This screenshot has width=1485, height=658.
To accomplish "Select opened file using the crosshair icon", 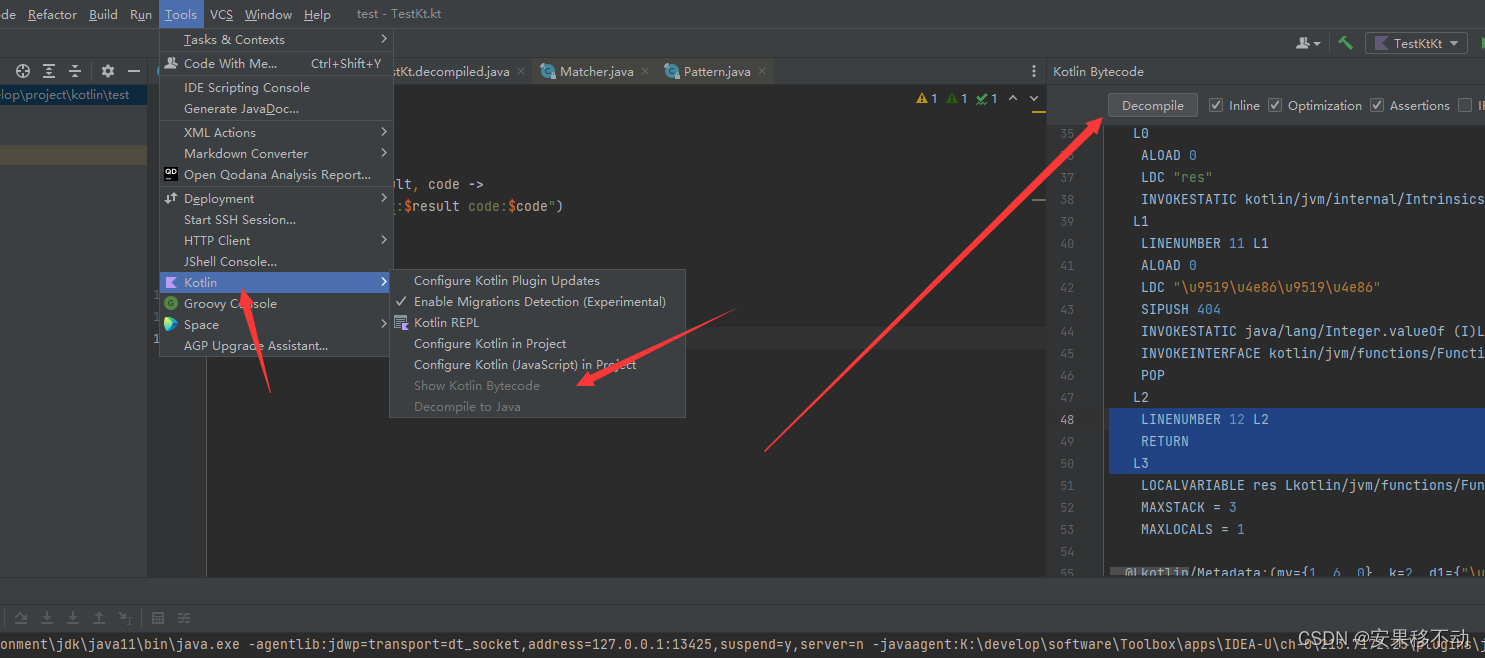I will coord(22,71).
